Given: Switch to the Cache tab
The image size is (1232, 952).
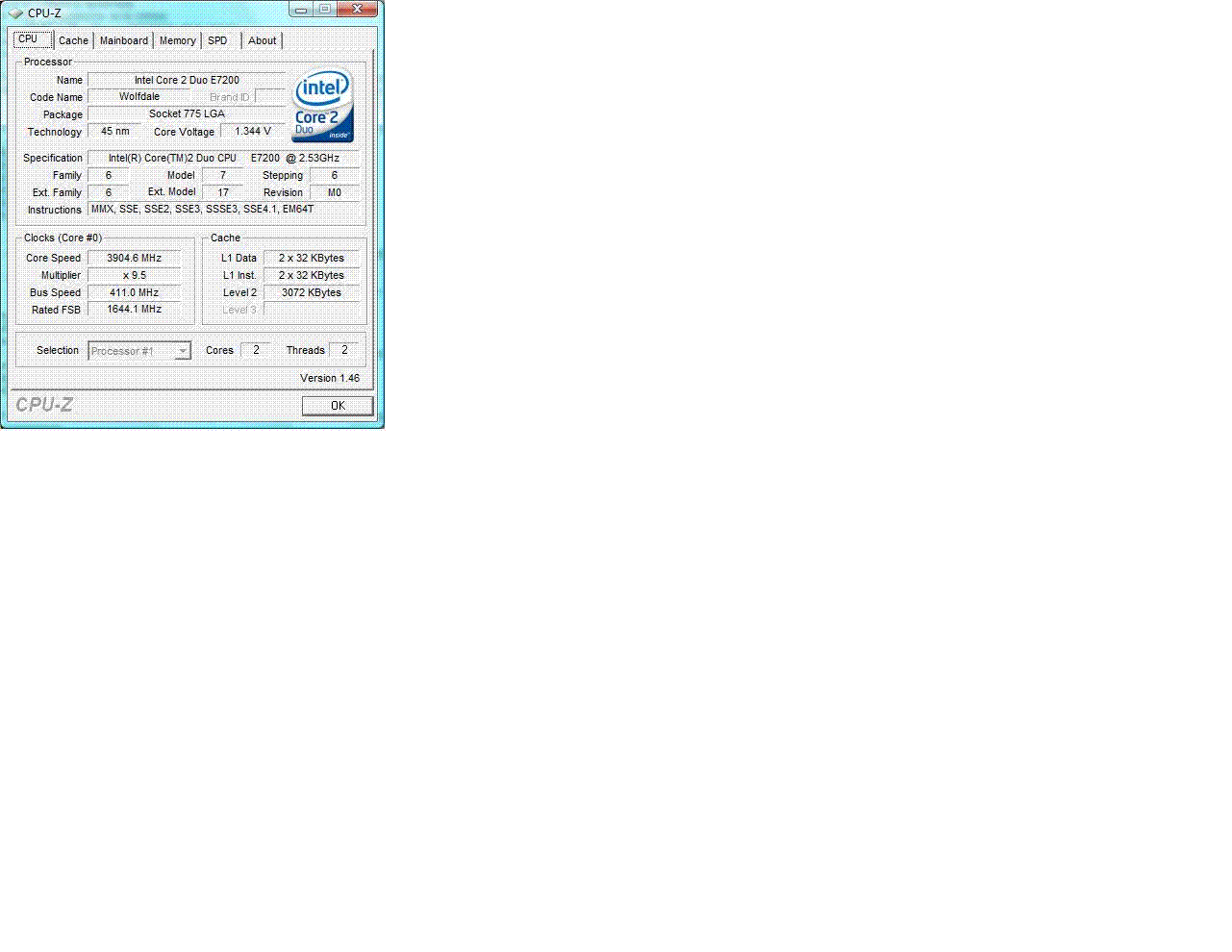Looking at the screenshot, I should click(x=73, y=40).
